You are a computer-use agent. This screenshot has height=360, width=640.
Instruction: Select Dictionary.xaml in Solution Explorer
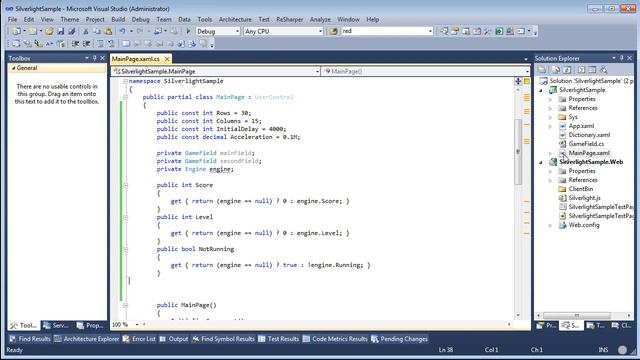(589, 135)
